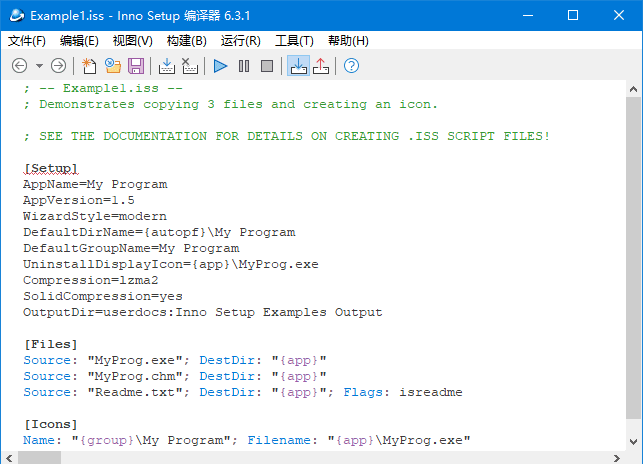Click the OutputDir=userdocs line
The height and width of the screenshot is (464, 643).
pos(203,312)
